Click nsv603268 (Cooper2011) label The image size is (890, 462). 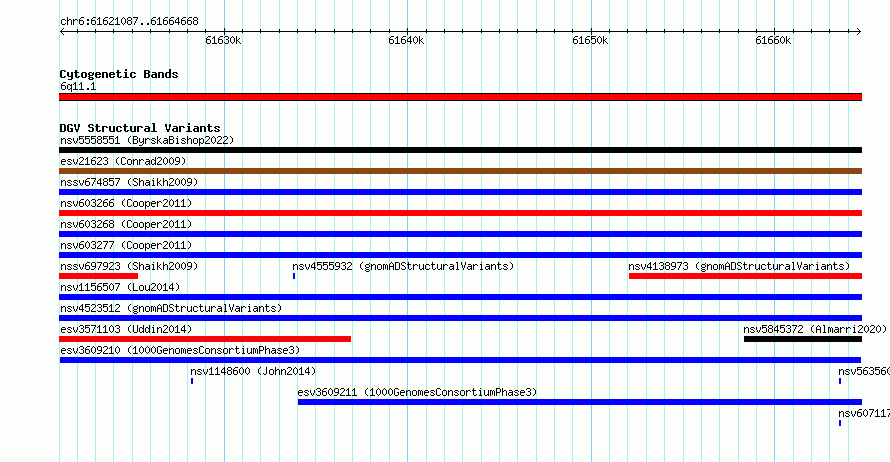click(x=126, y=224)
